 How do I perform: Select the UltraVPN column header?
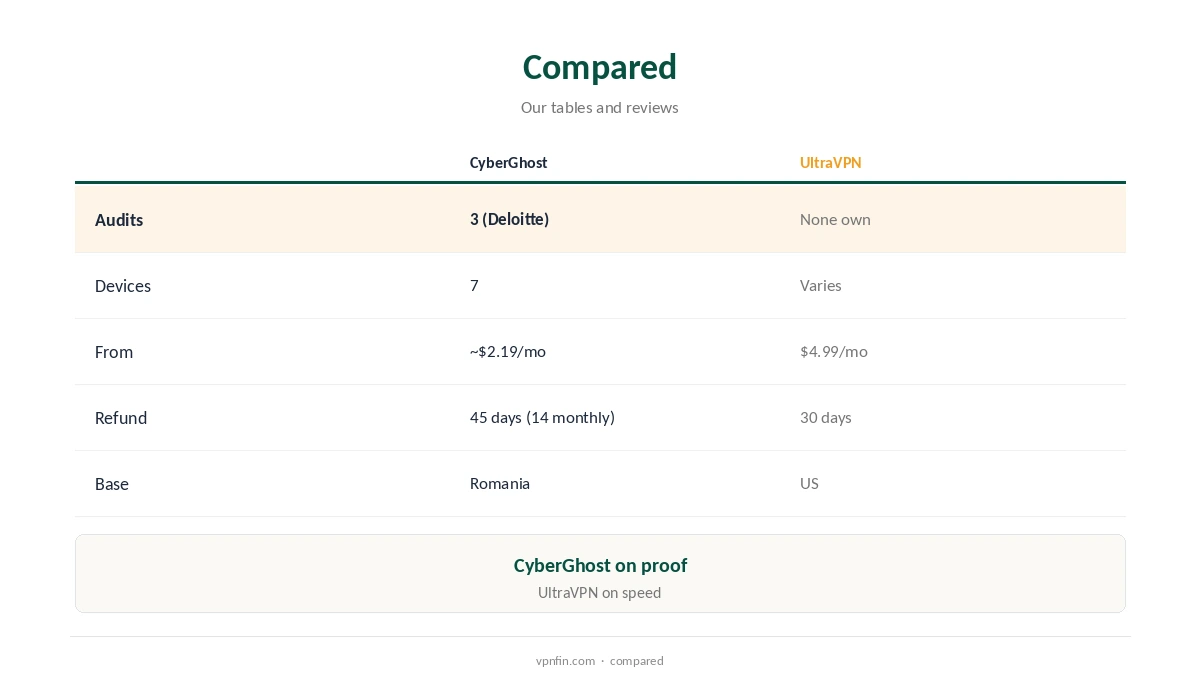click(x=830, y=162)
